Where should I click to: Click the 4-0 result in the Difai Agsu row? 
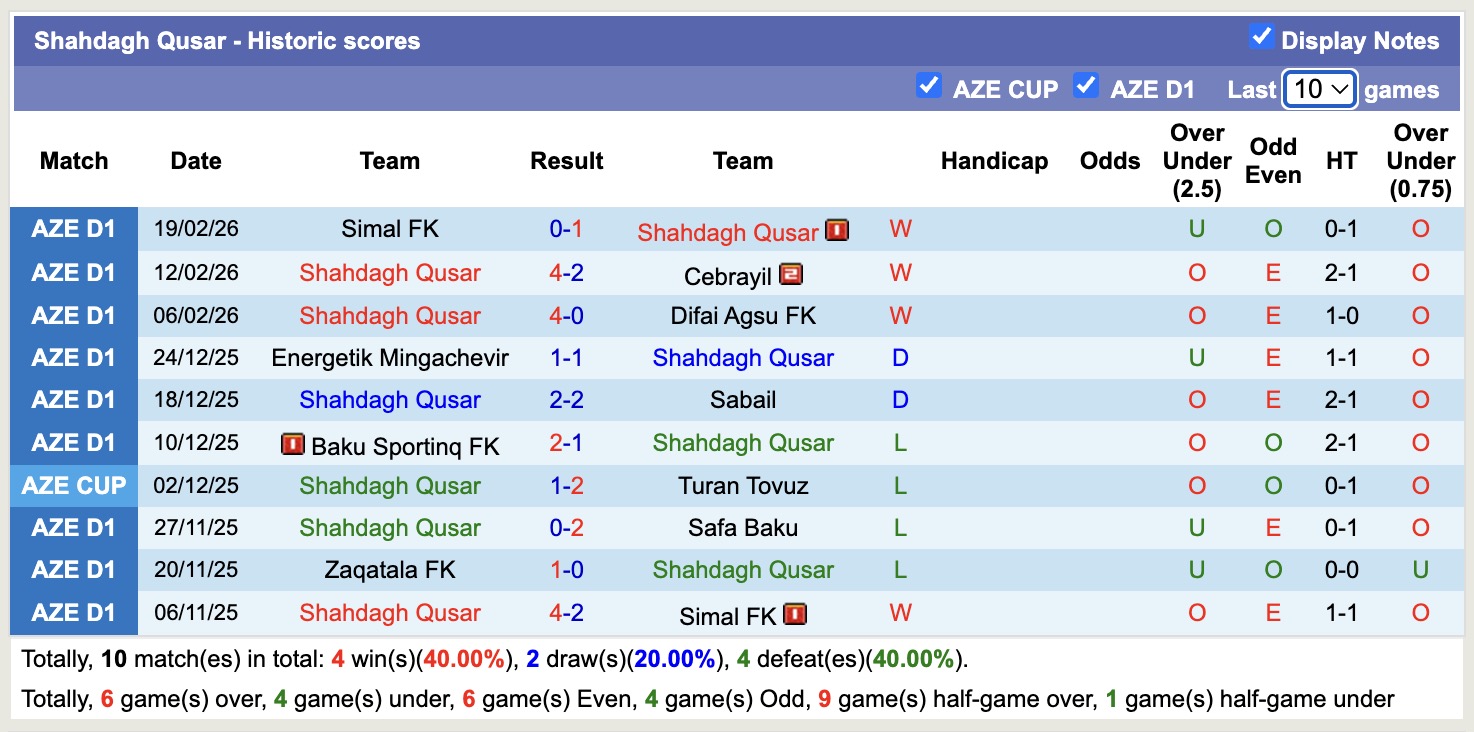click(566, 315)
